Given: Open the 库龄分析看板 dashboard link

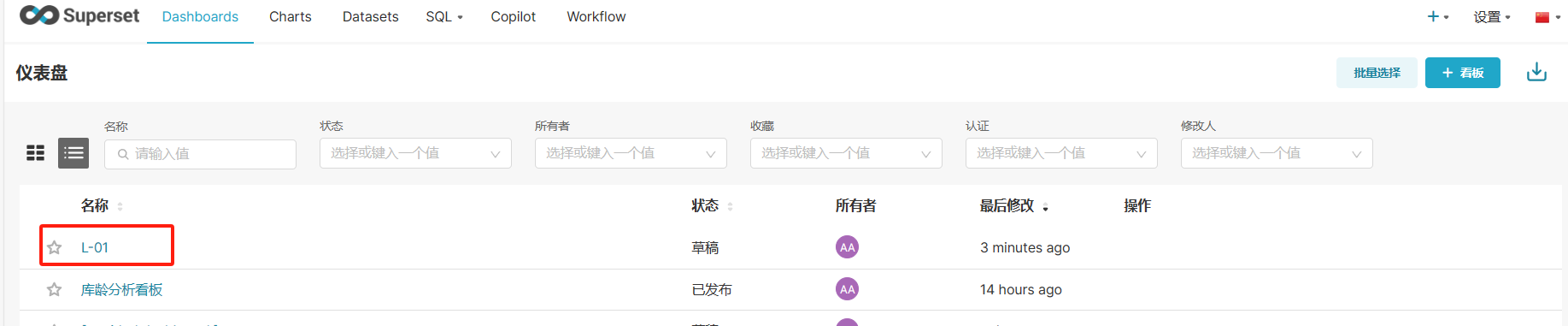Looking at the screenshot, I should click(121, 289).
